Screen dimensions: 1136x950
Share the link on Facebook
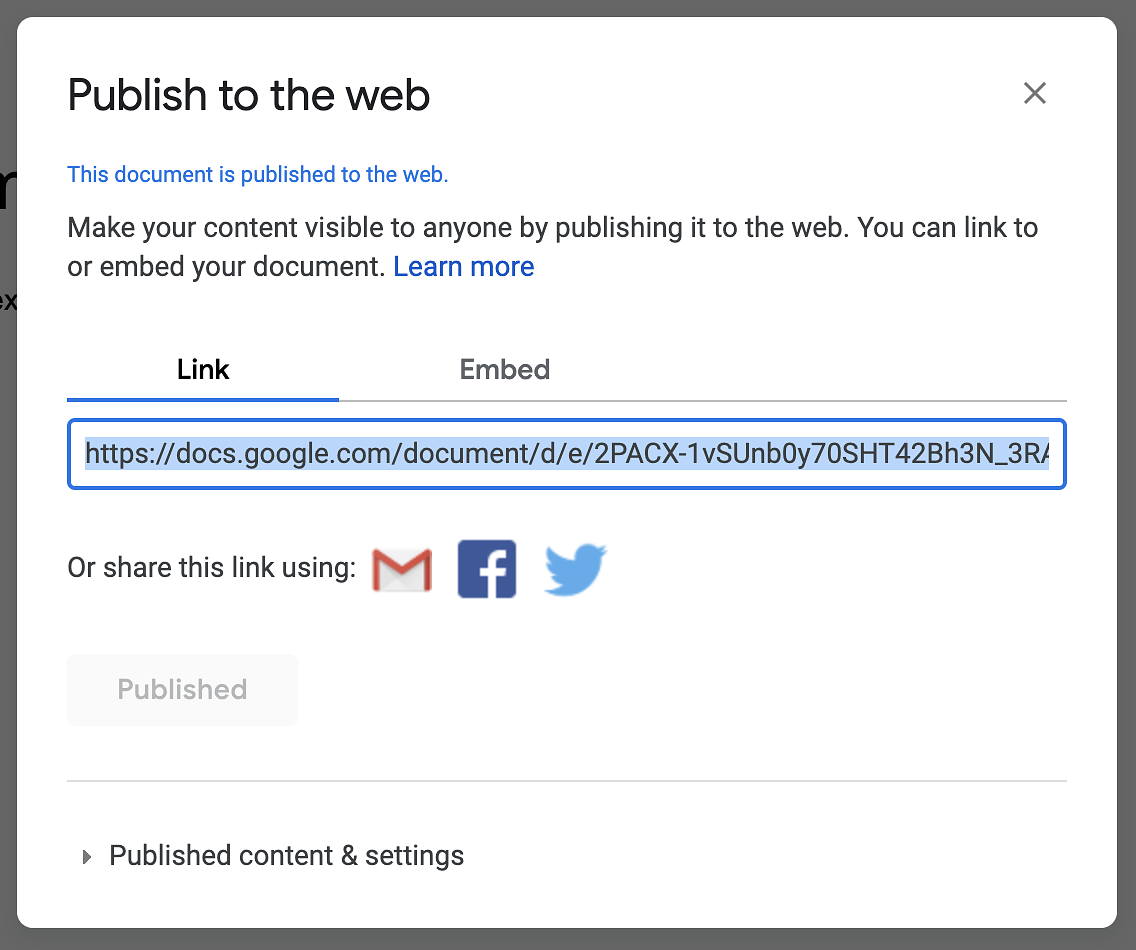pos(487,569)
